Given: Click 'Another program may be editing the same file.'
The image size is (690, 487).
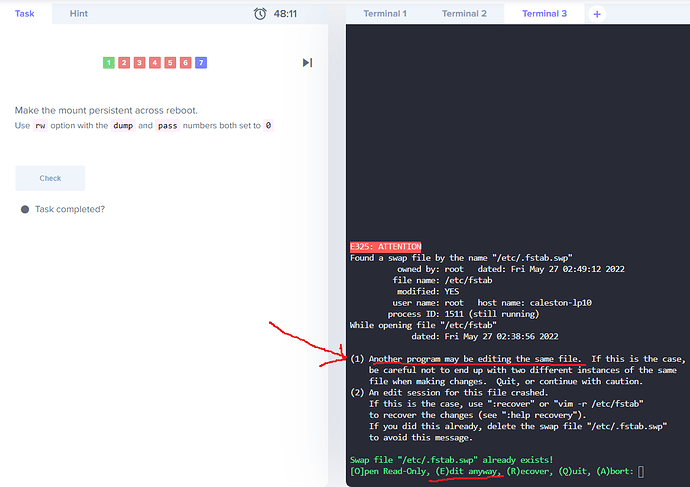Looking at the screenshot, I should pos(475,359).
